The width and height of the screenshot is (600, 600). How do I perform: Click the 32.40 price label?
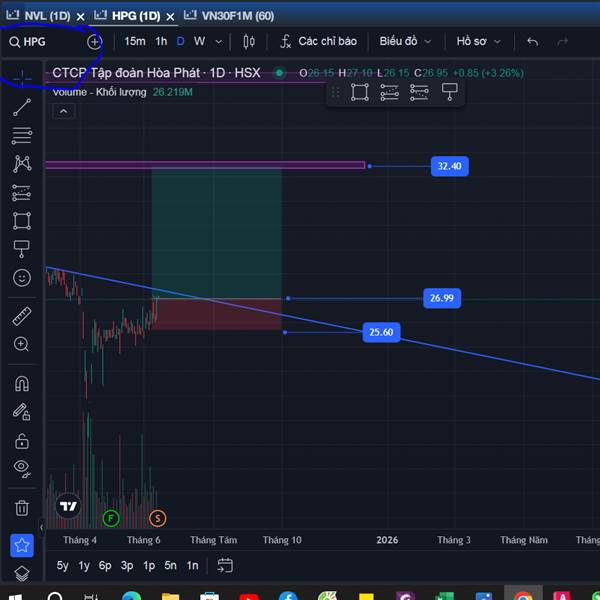click(x=450, y=166)
